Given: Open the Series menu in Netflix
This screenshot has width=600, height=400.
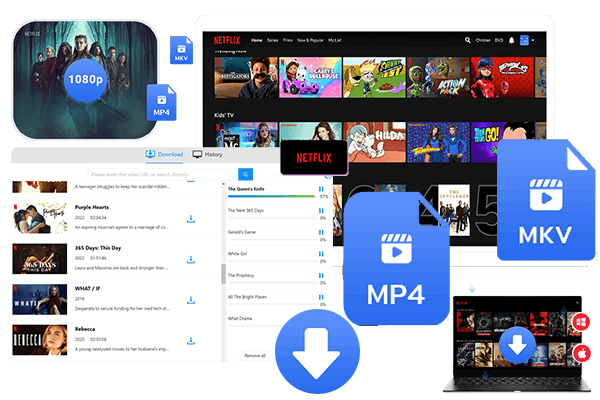Looking at the screenshot, I should coord(272,40).
